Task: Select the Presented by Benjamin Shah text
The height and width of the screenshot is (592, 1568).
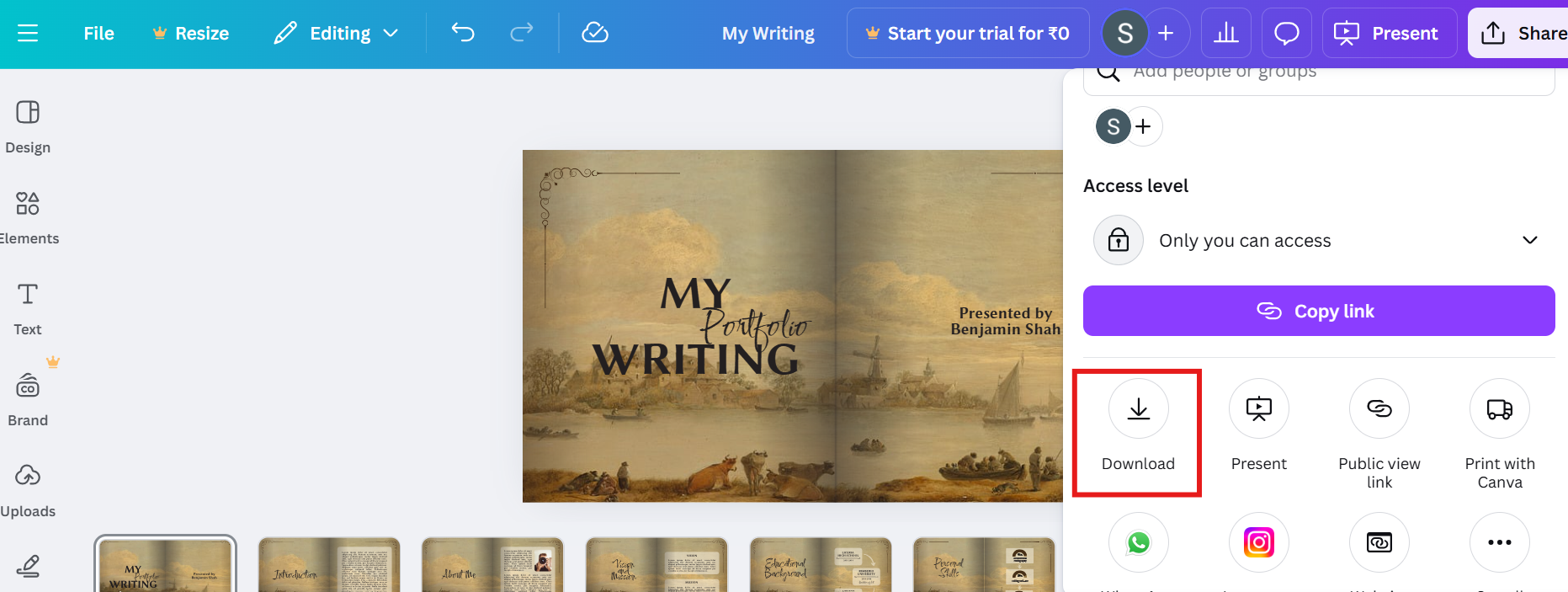Action: click(x=1006, y=321)
